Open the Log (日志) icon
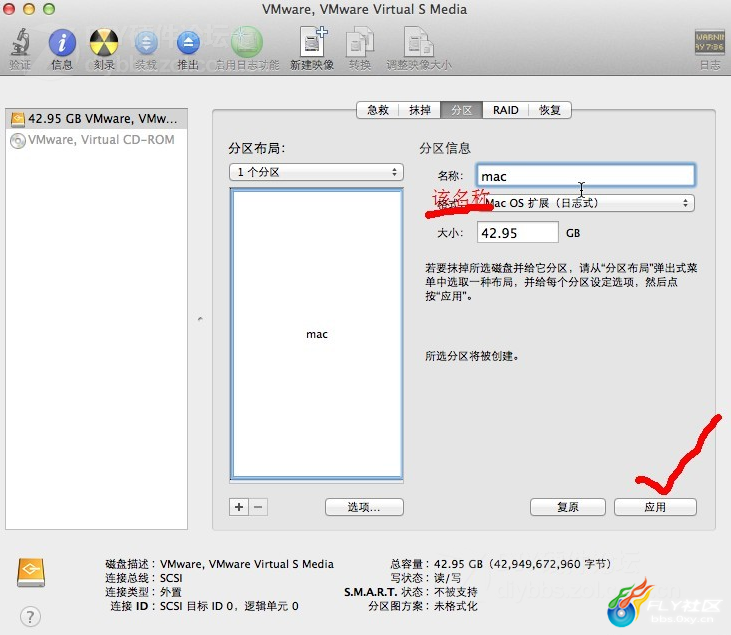 [x=710, y=42]
